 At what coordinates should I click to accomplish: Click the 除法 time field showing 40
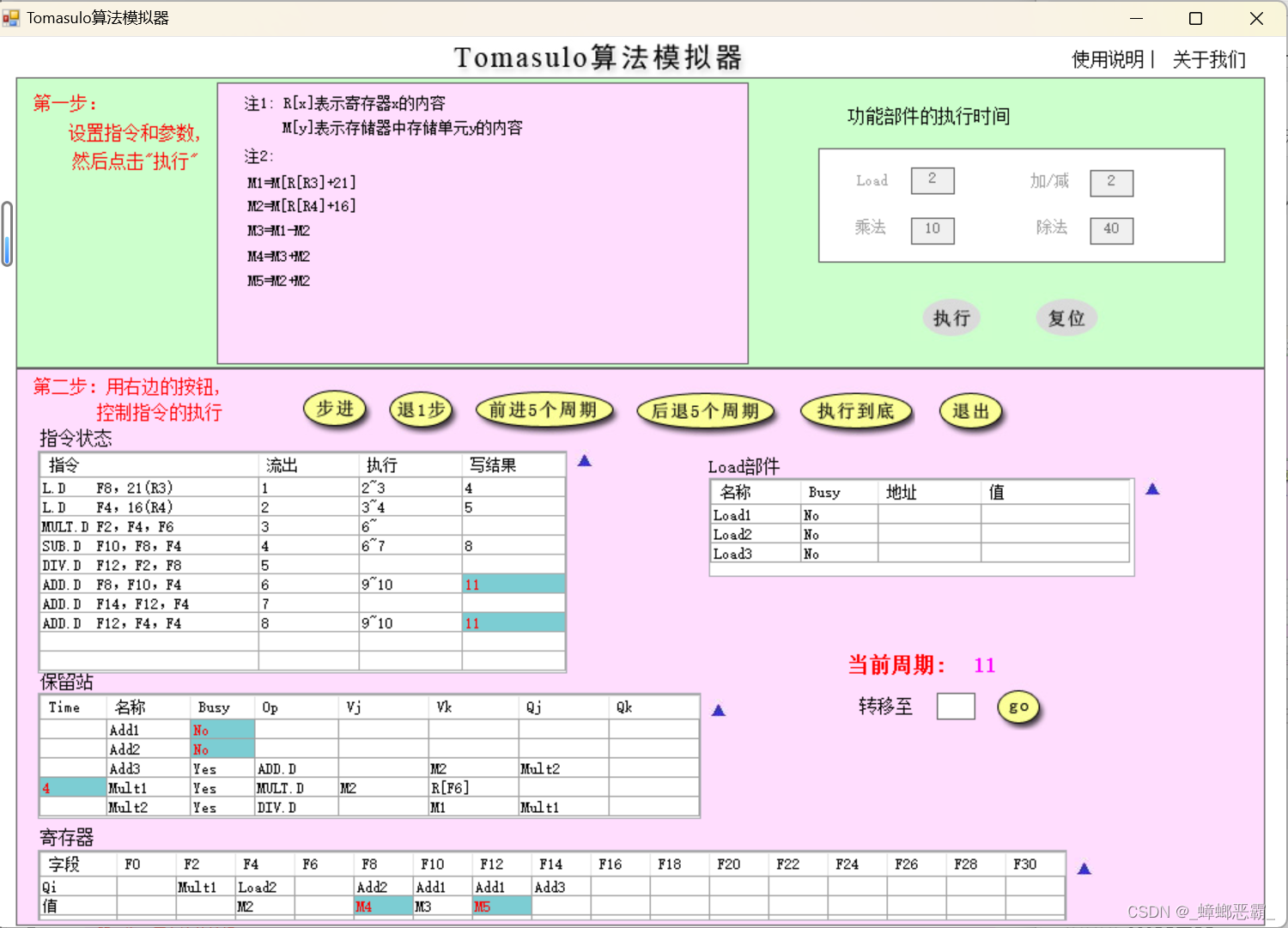[1112, 230]
